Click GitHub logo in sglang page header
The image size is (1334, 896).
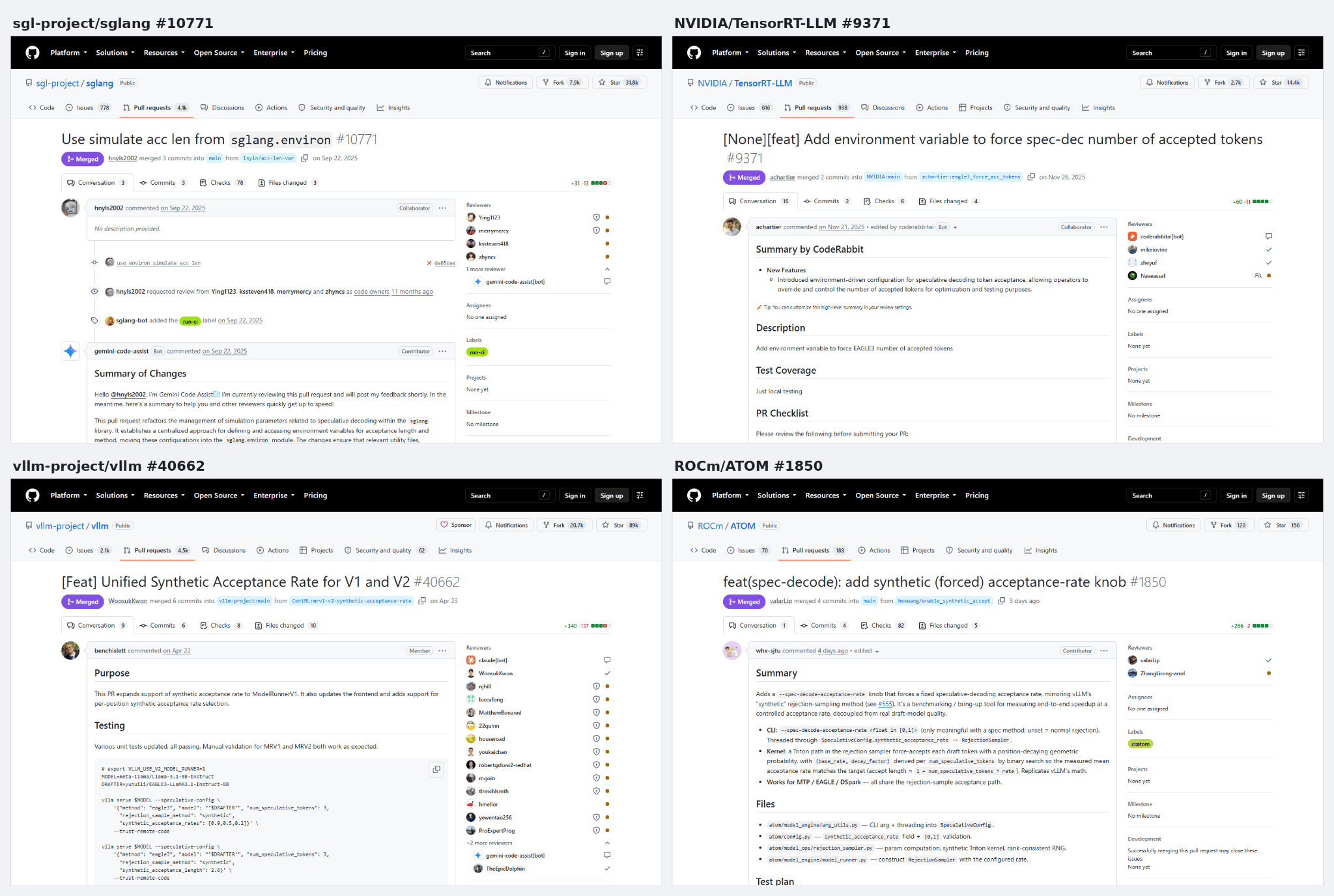click(33, 53)
